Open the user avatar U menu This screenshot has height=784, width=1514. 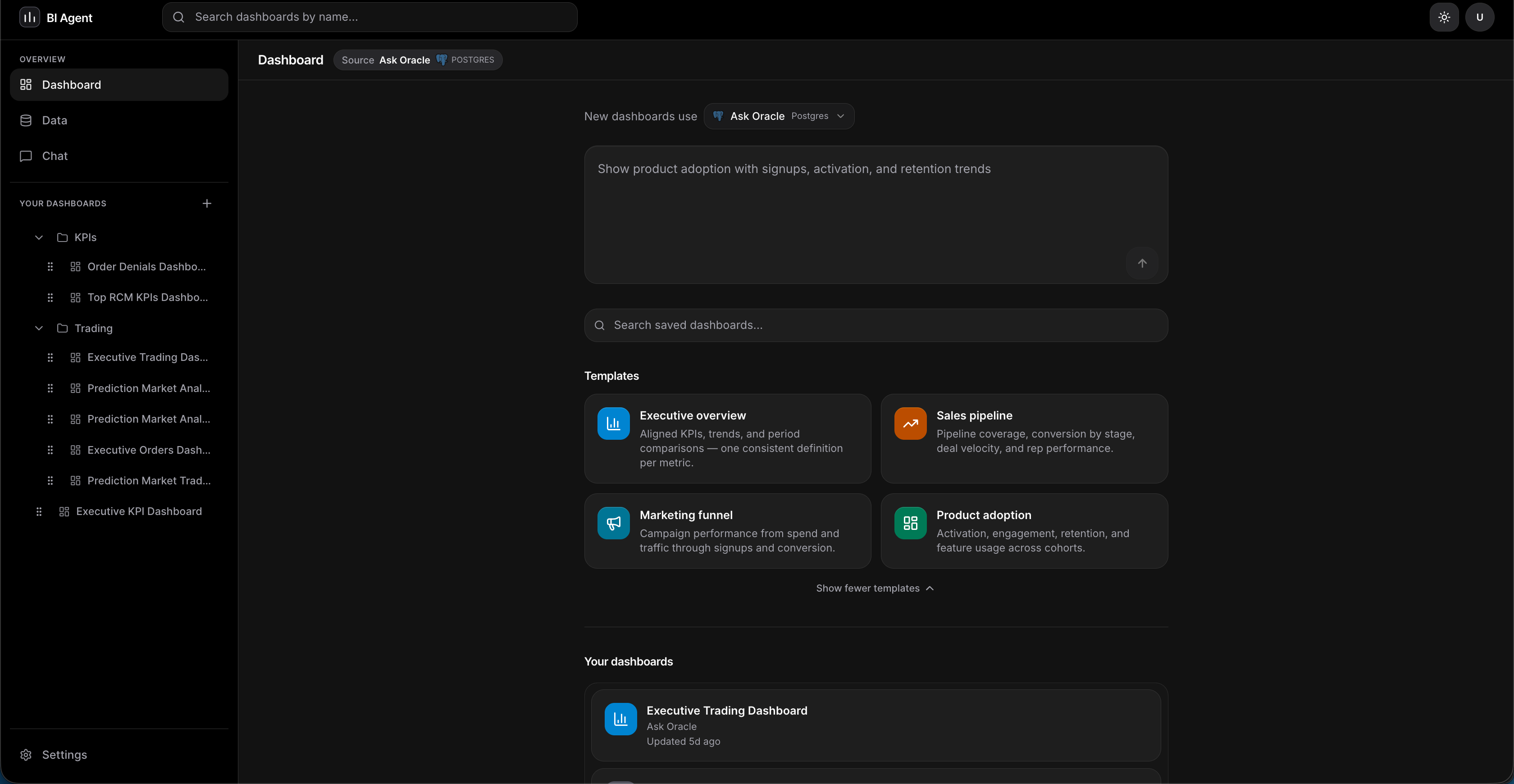[1479, 17]
